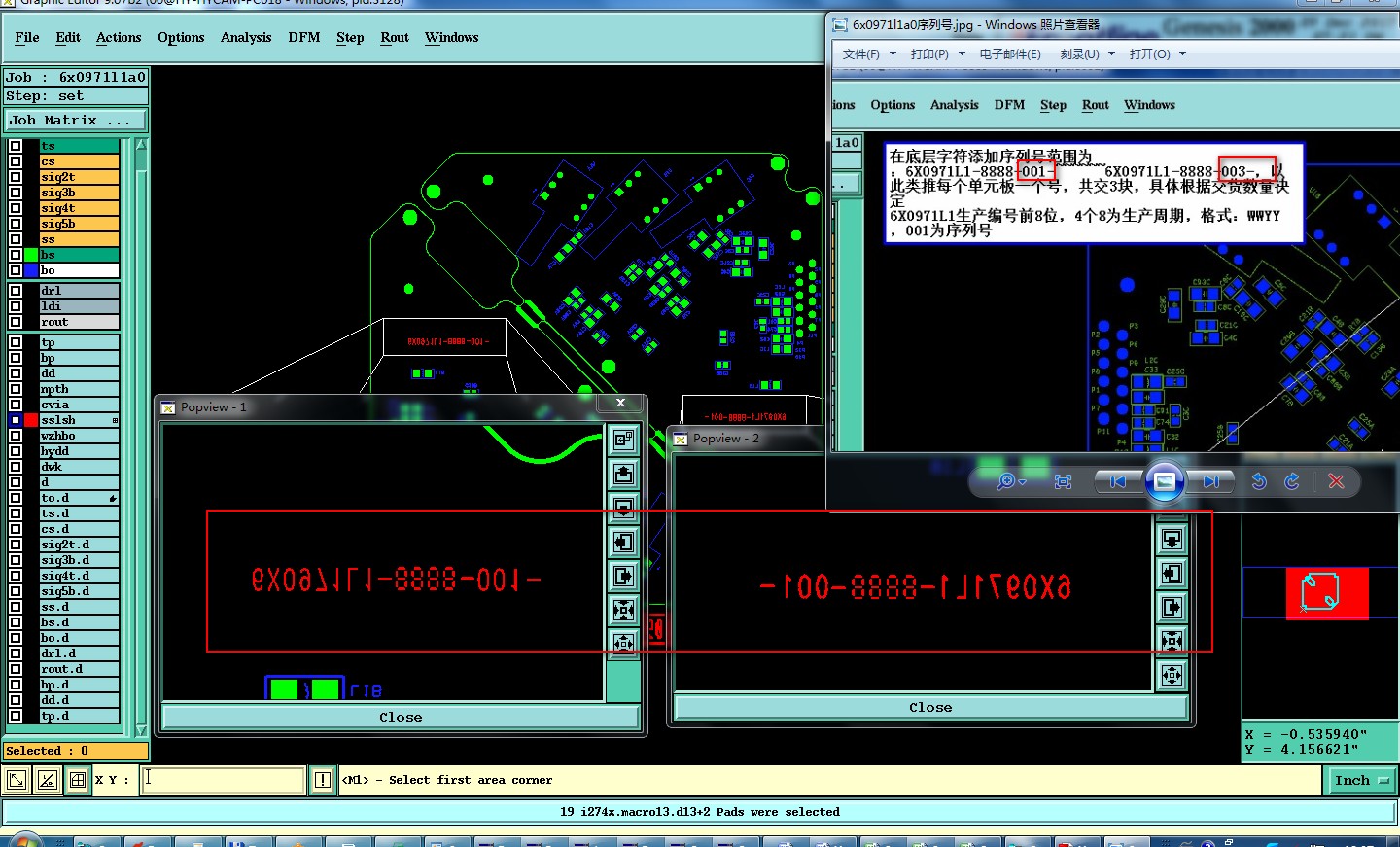Viewport: 1400px width, 847px height.
Task: Select layer name sig5b in layer list
Action: tap(79, 224)
